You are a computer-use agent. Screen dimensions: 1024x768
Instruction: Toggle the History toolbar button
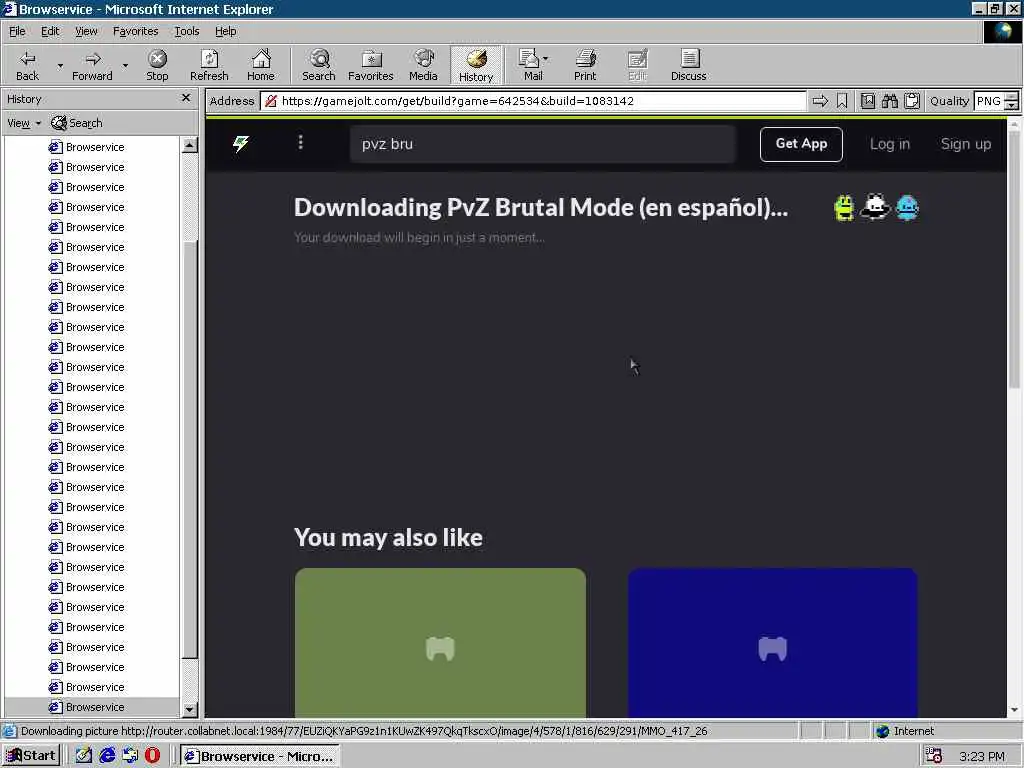click(476, 65)
